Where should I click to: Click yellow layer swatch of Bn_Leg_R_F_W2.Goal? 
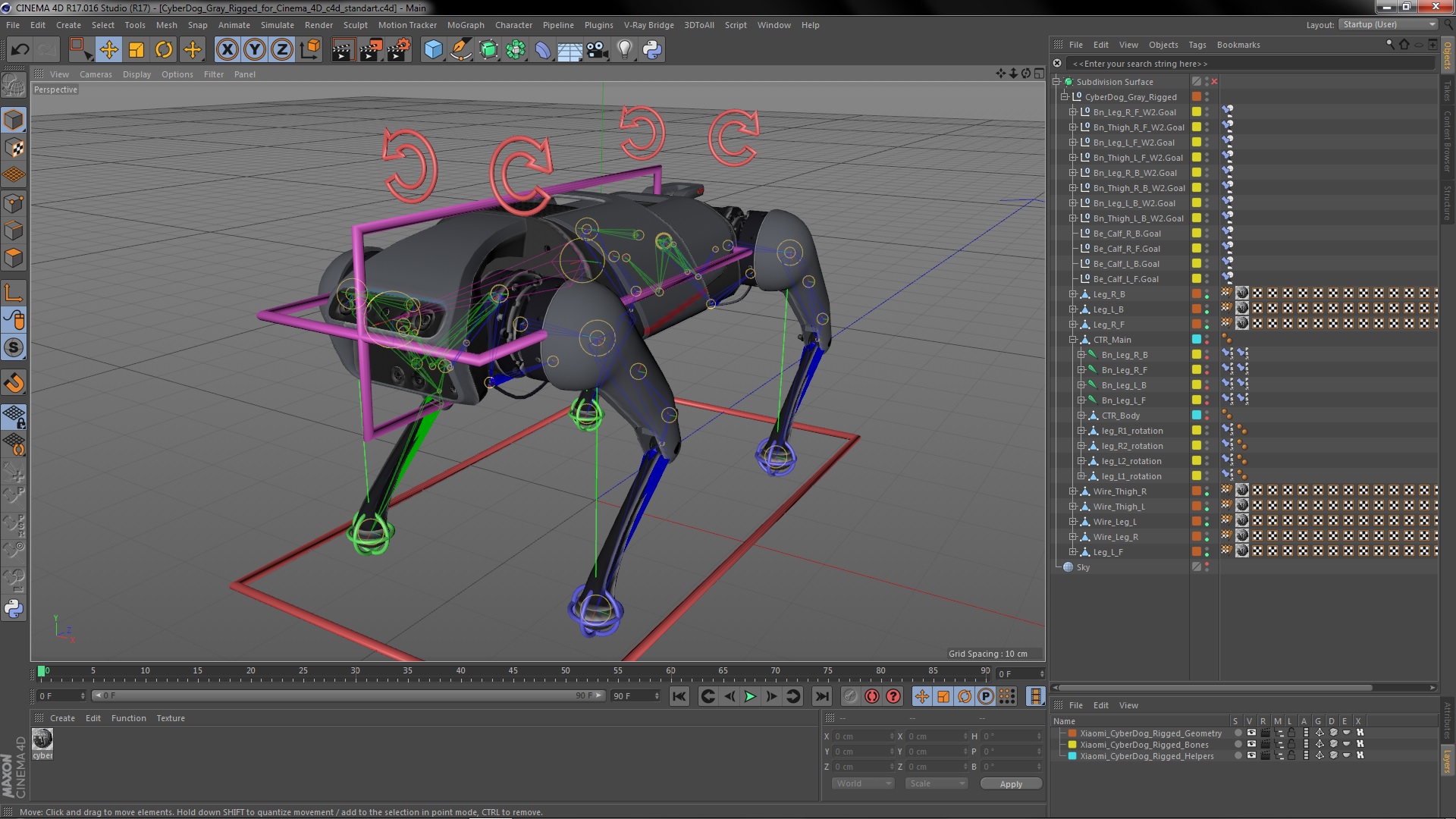pos(1197,112)
